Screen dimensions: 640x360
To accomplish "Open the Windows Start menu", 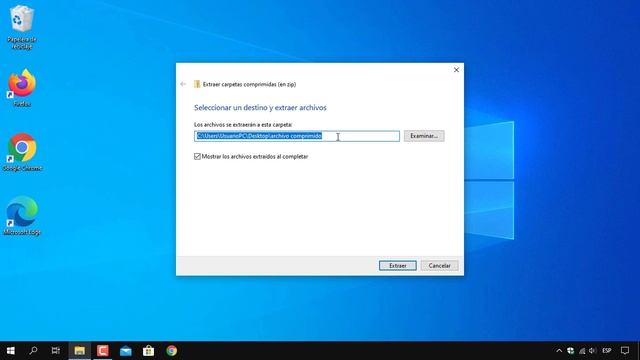I will coord(11,351).
